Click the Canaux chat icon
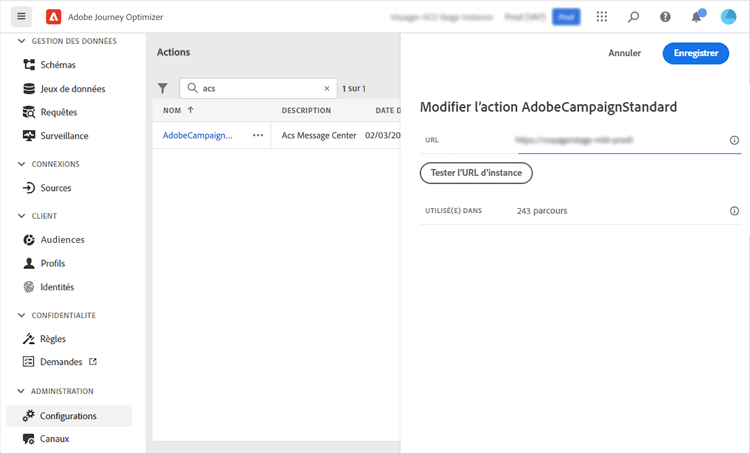This screenshot has height=453, width=750. click(29, 439)
